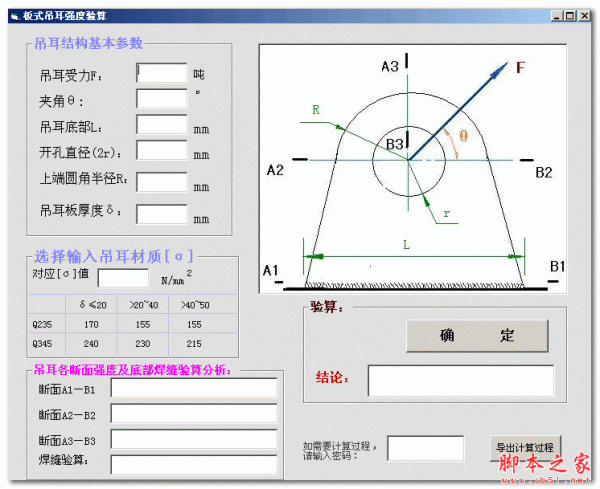Click the A2 label in diagram

tap(275, 170)
